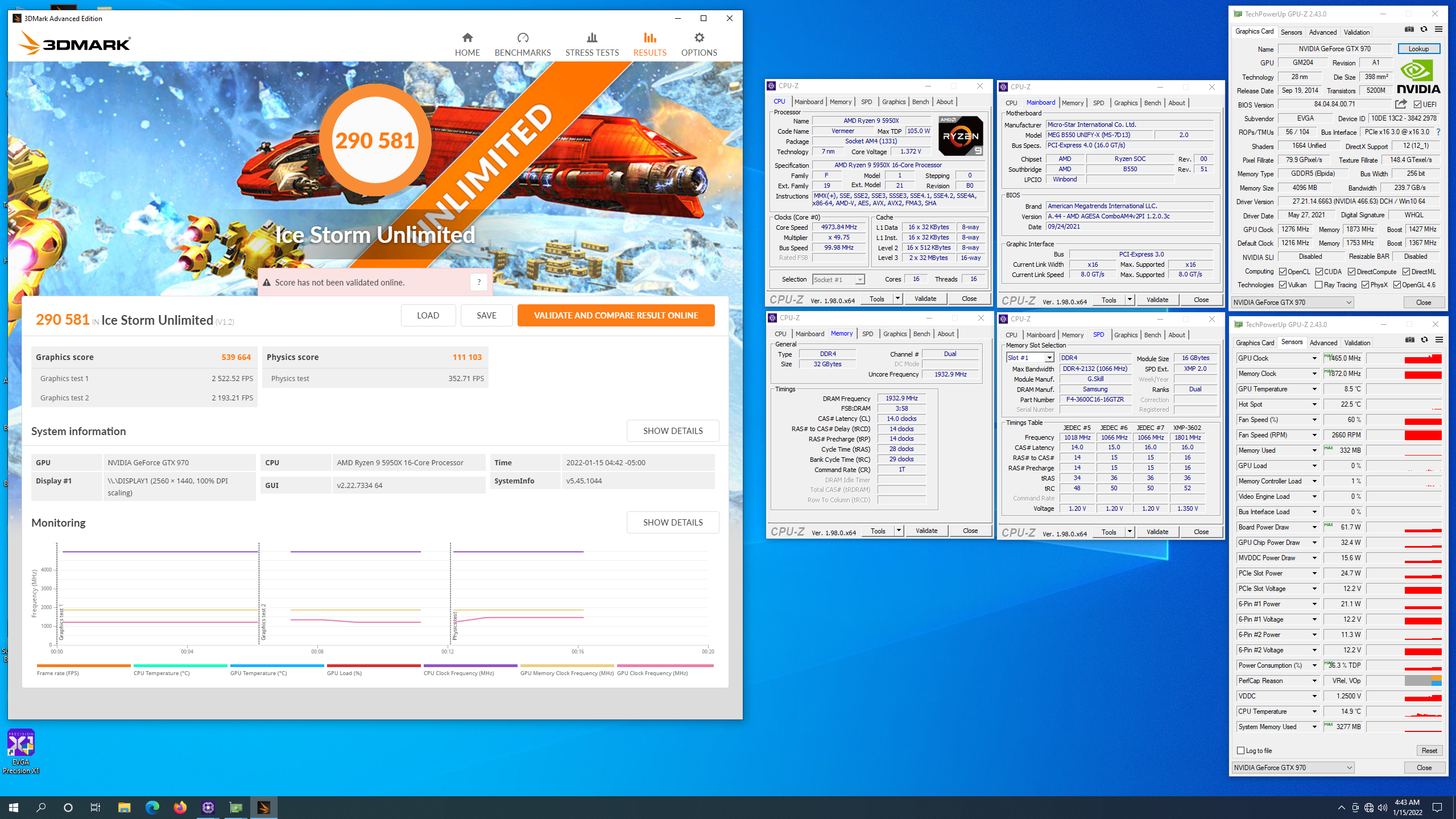
Task: Open the notification center icon
Action: [x=1437, y=807]
